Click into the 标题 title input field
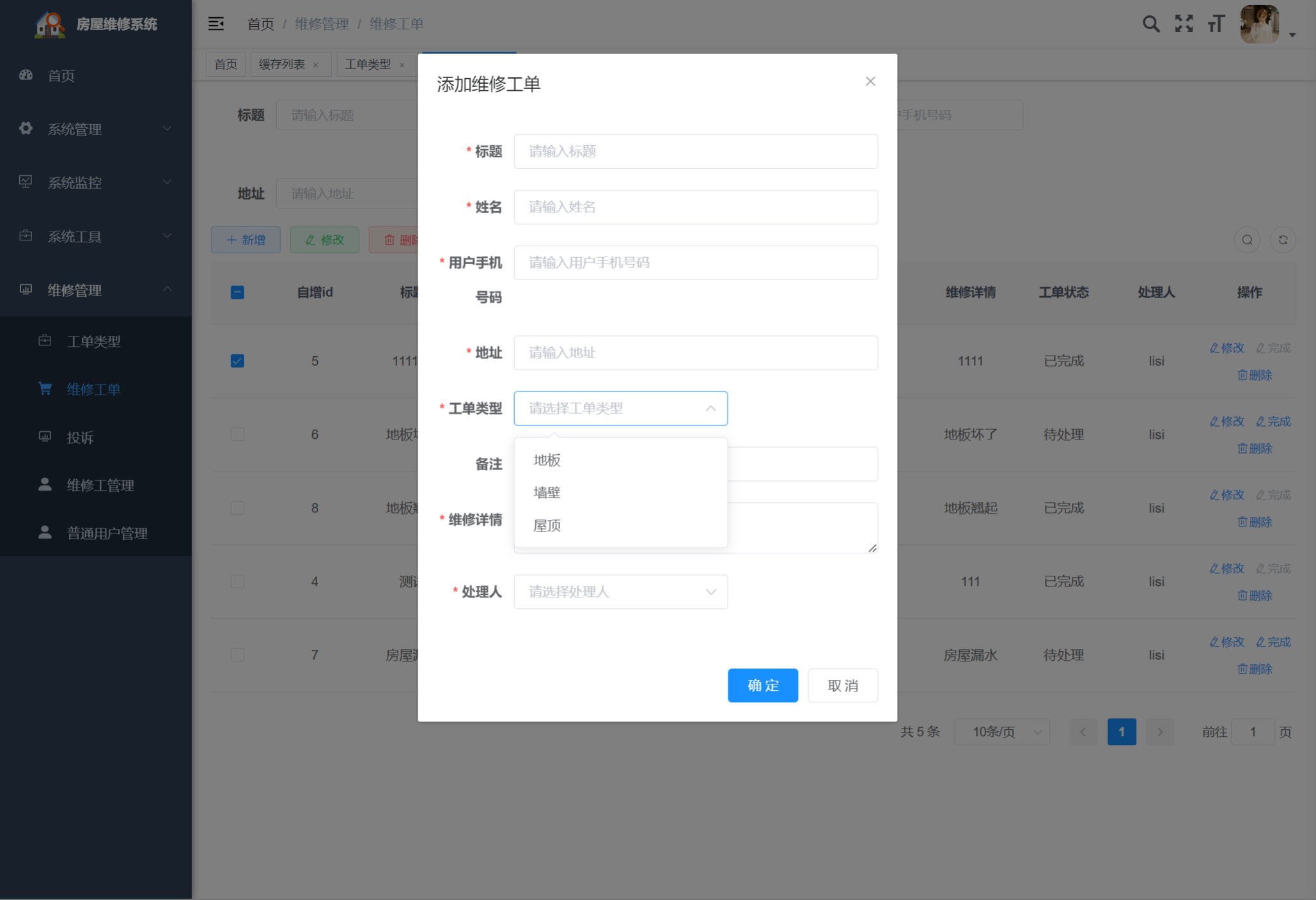 coord(695,152)
